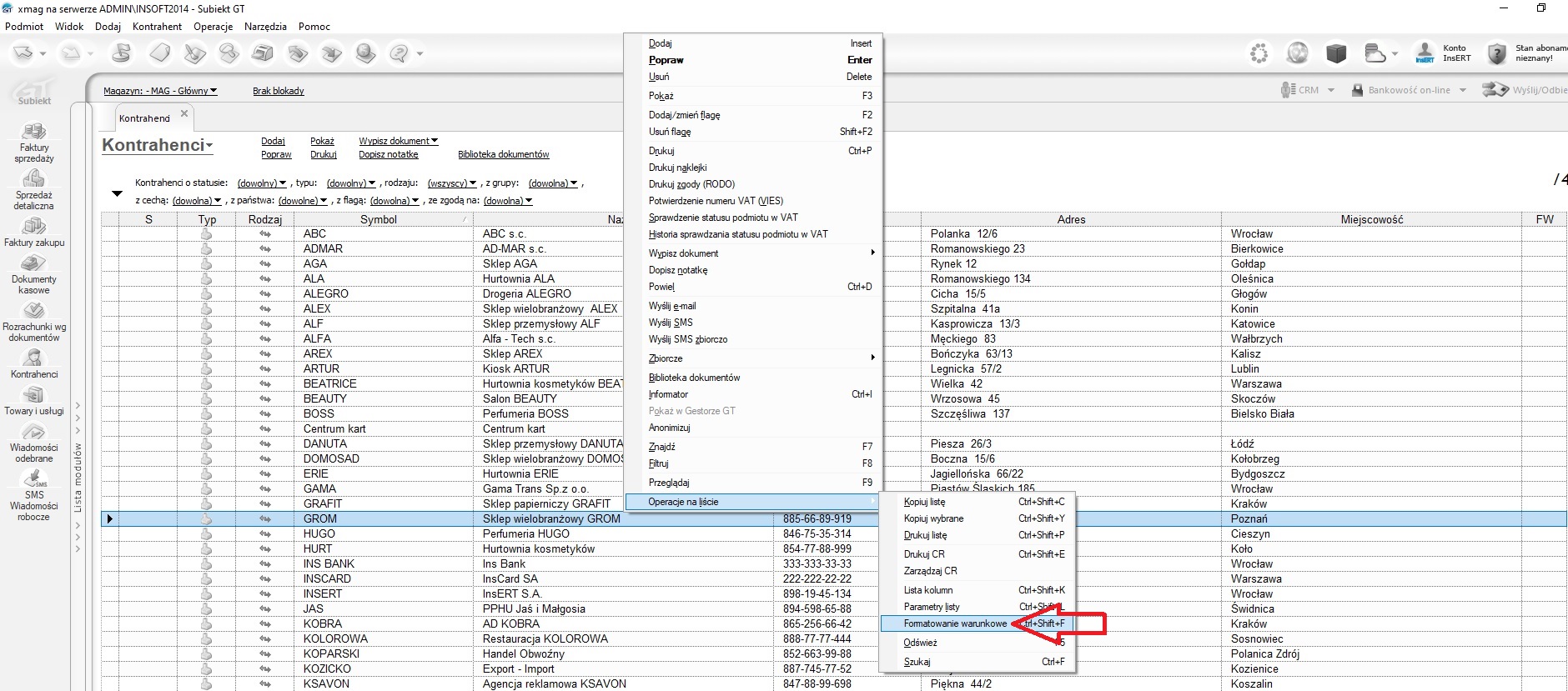This screenshot has height=691, width=1568.
Task: Select Formatowanie warunkowe in submenu
Action: [977, 623]
